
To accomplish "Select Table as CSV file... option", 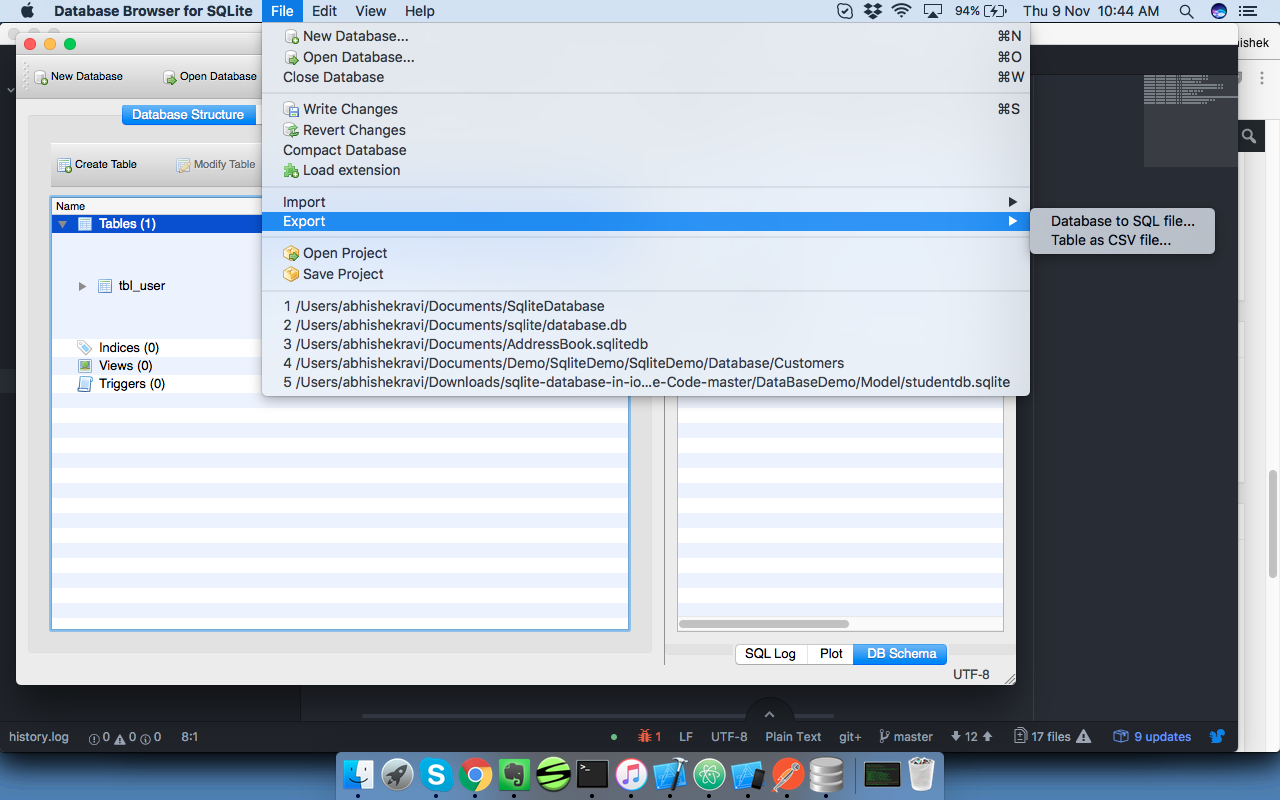I will point(1110,240).
